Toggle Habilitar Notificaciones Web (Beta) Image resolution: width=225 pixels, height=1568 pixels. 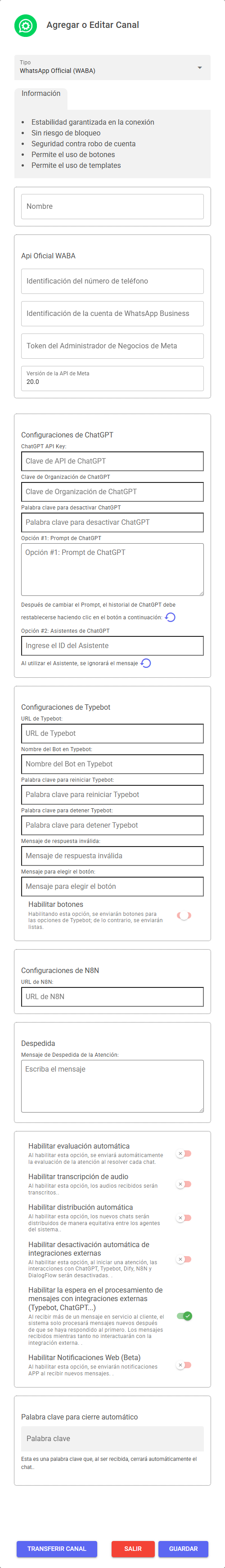(x=184, y=1365)
